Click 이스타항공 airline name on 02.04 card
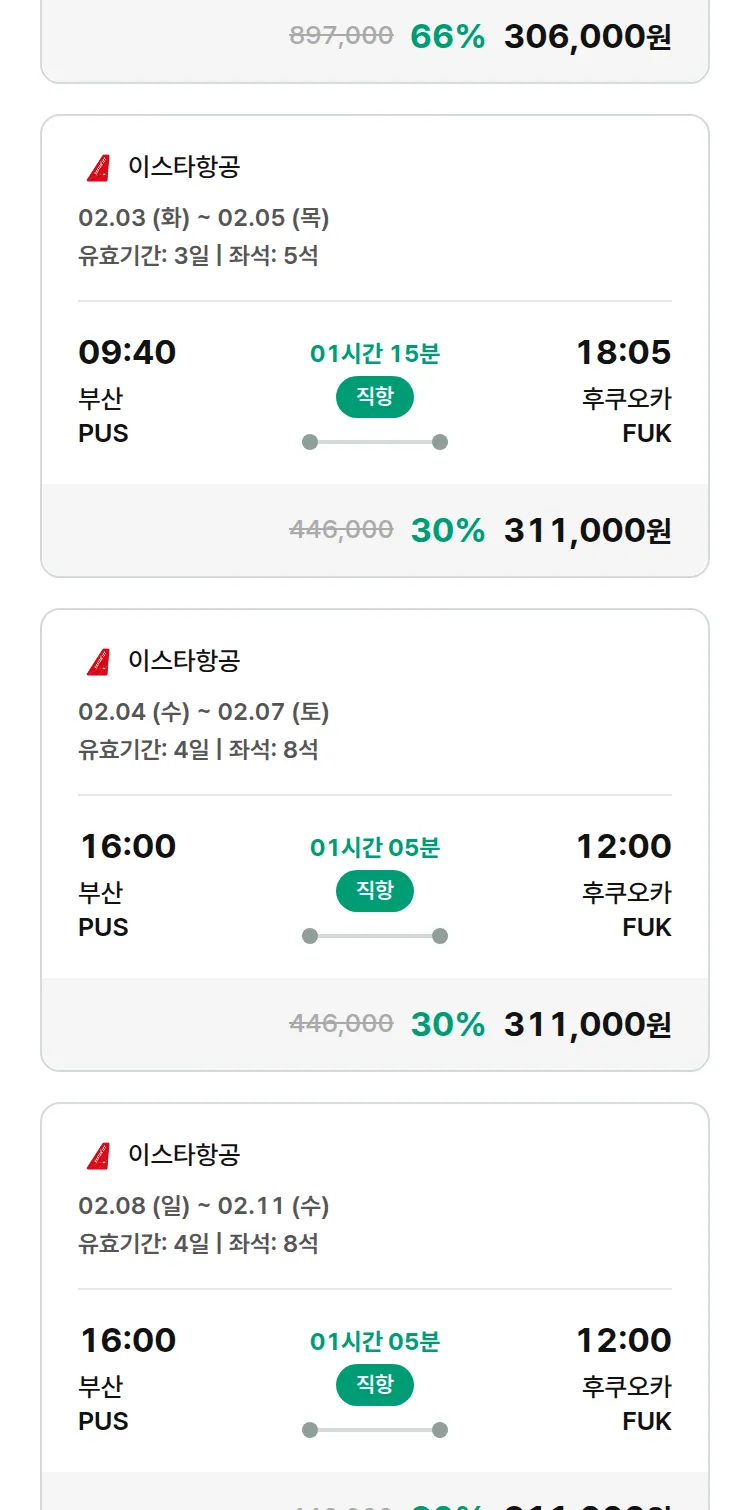750x1510 pixels. click(x=184, y=661)
